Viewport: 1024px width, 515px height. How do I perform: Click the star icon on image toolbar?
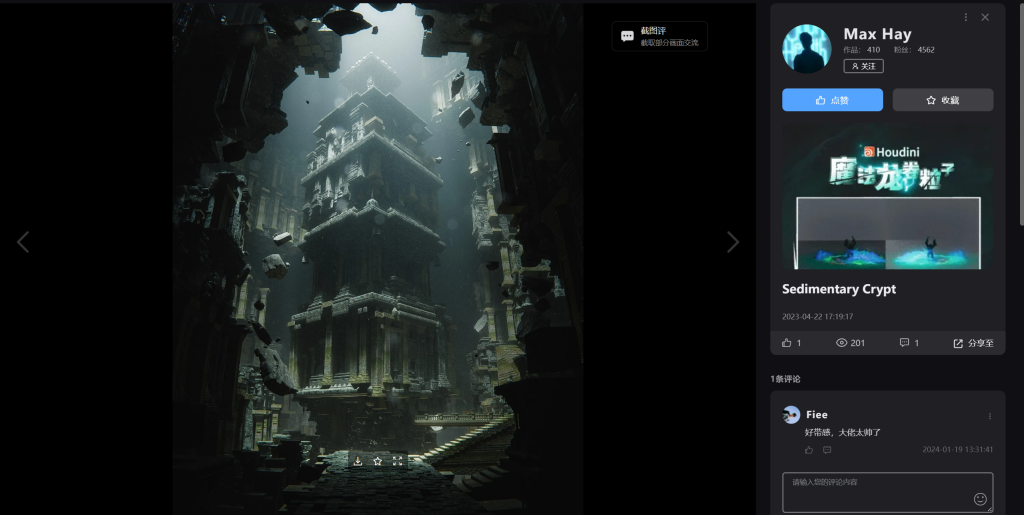(x=378, y=461)
